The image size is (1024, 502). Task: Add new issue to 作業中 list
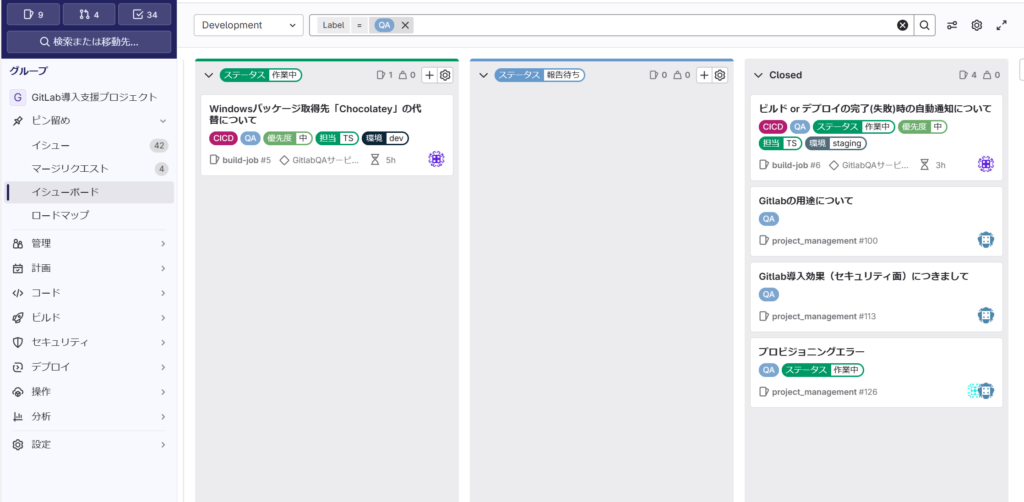click(x=428, y=75)
